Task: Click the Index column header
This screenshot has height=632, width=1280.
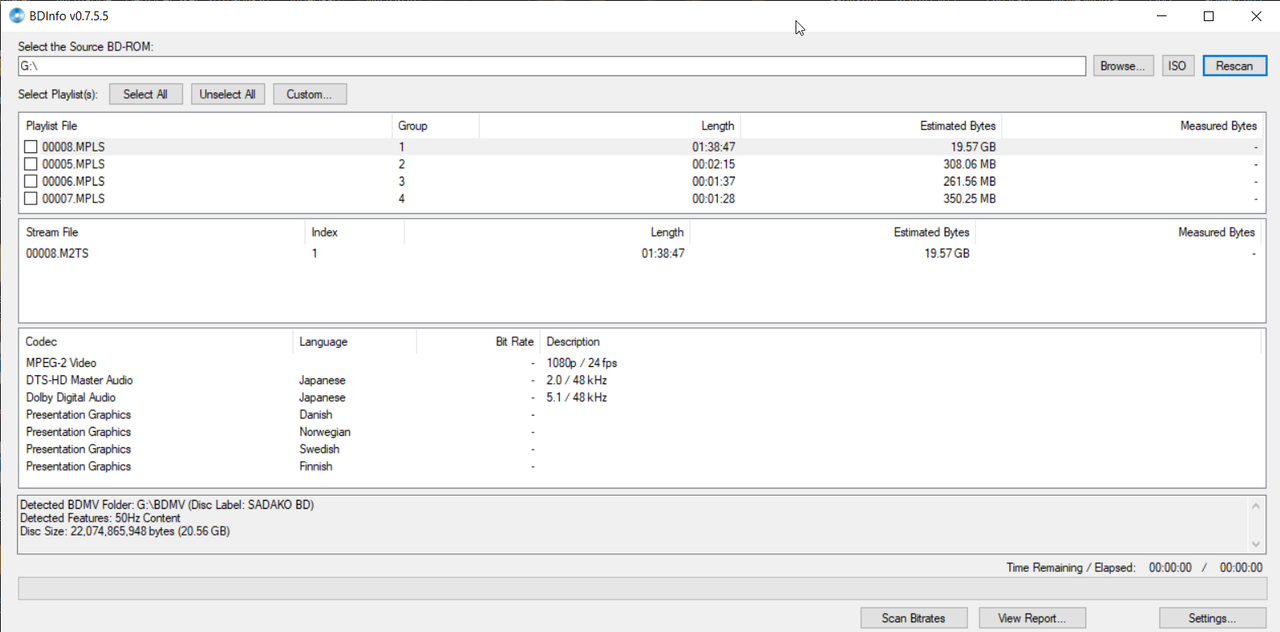Action: pyautogui.click(x=355, y=232)
